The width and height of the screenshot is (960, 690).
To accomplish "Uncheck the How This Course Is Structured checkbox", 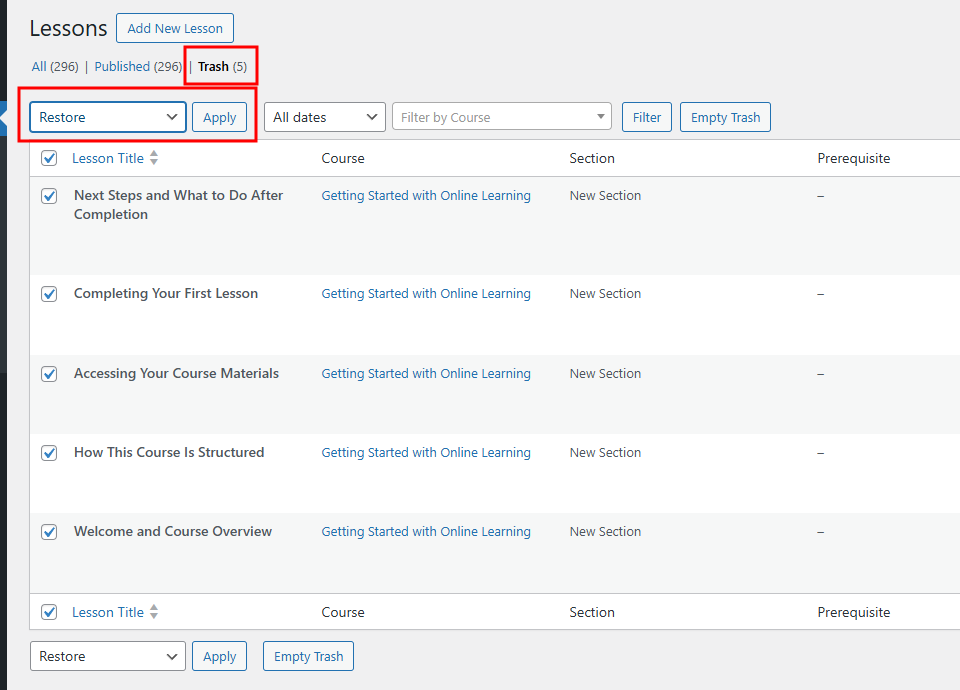I will tap(49, 453).
